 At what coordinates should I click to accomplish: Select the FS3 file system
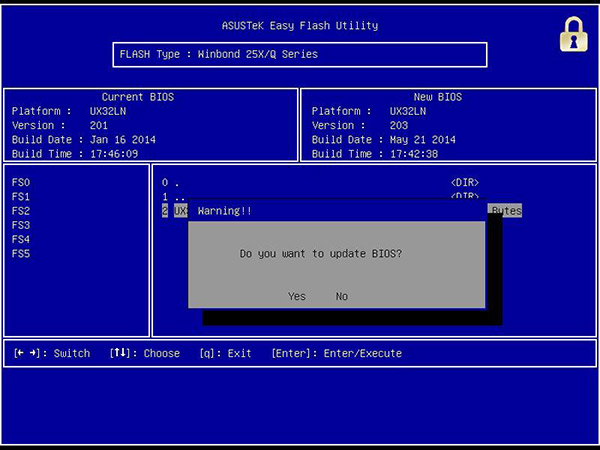point(21,225)
